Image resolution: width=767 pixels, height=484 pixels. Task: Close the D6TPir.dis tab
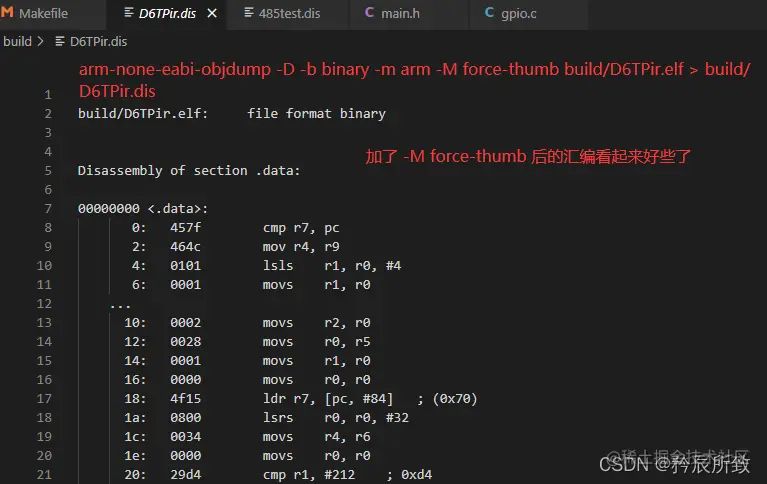(212, 13)
